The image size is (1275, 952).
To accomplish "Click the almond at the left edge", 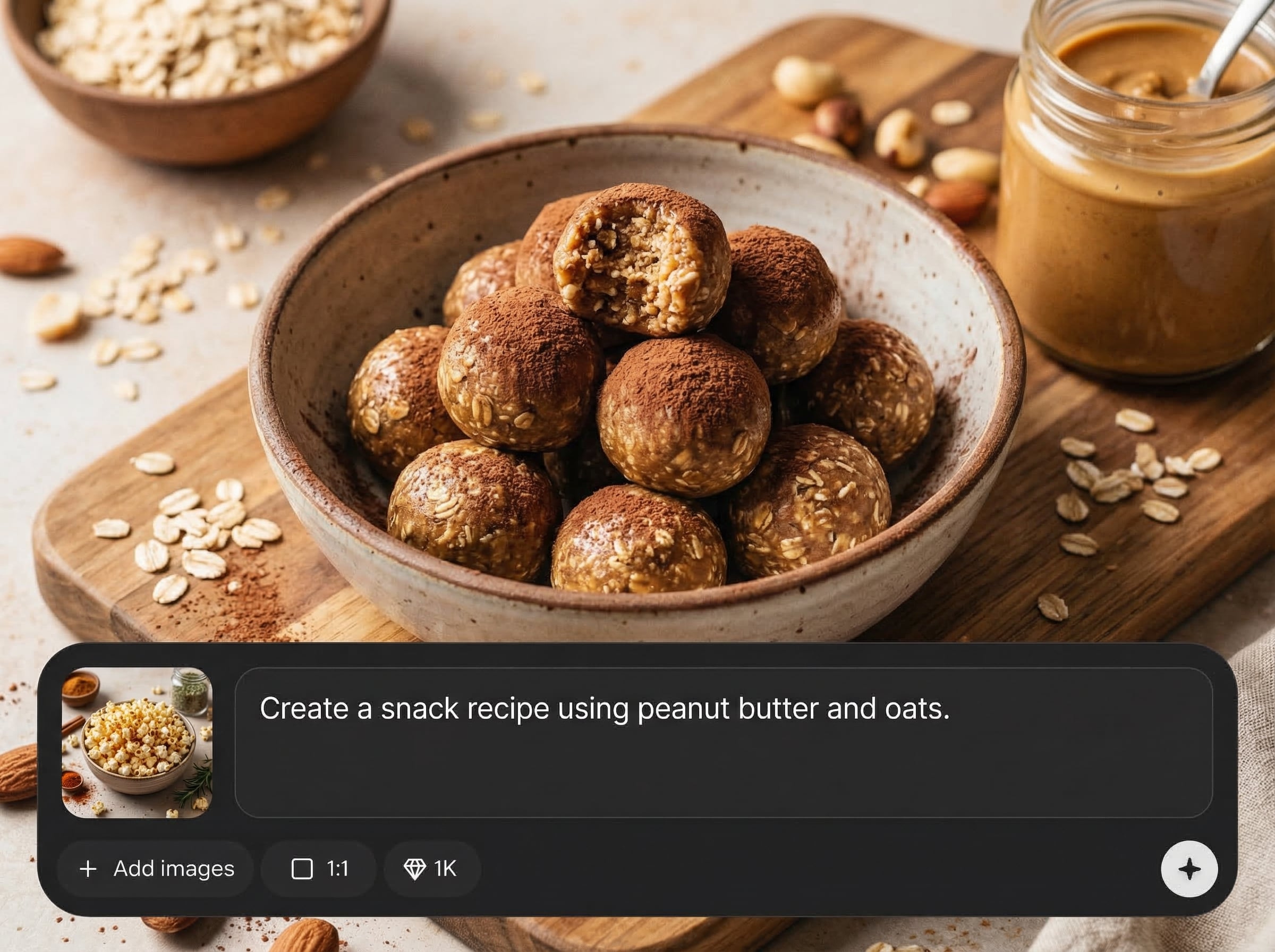I will coord(30,256).
